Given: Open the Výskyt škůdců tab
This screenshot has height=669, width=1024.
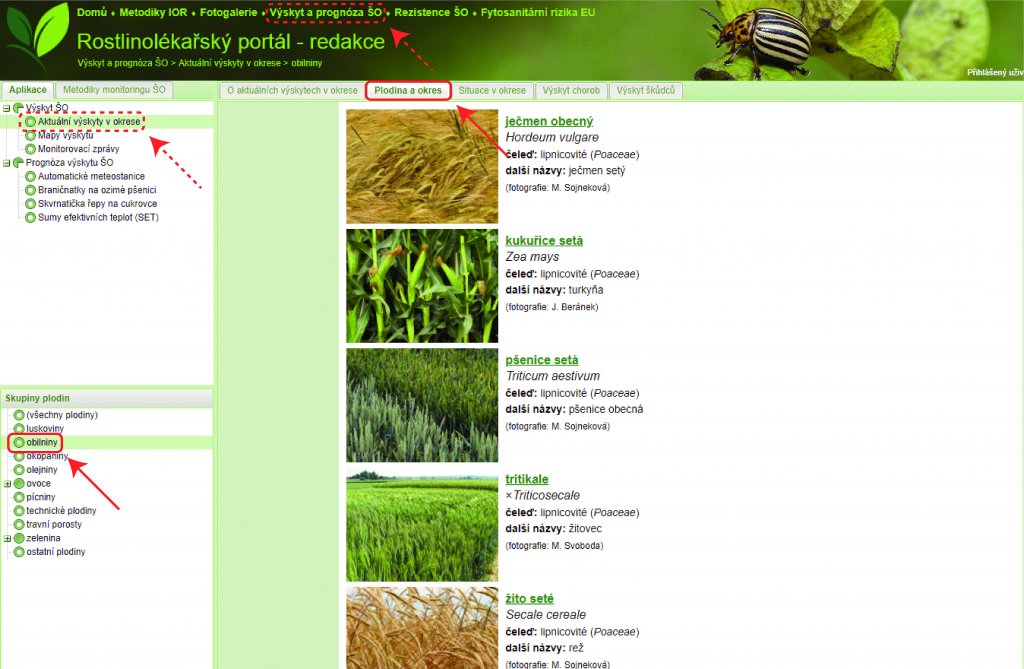Looking at the screenshot, I should pyautogui.click(x=646, y=91).
